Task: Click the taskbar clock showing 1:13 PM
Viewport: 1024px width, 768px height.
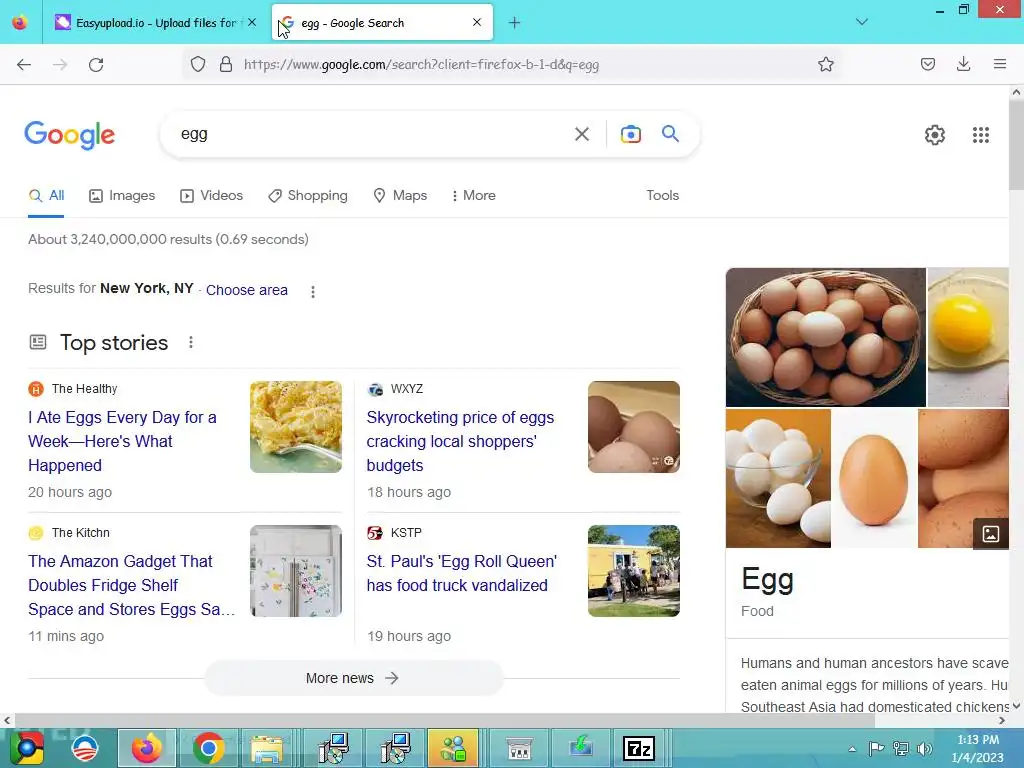Action: point(978,748)
